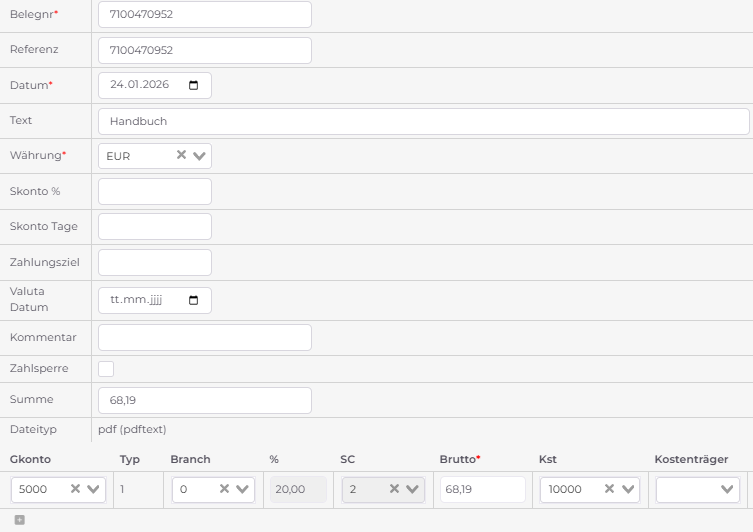Select the Skonto % input field
The width and height of the screenshot is (753, 532).
(155, 191)
